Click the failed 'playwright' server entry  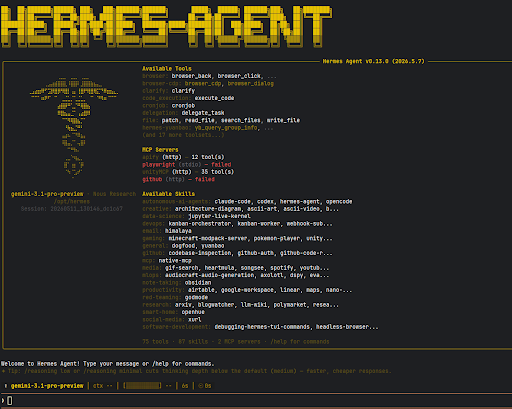[187, 164]
